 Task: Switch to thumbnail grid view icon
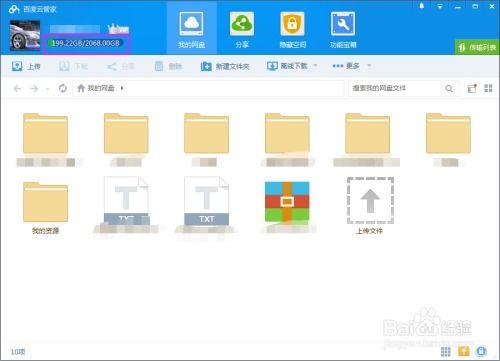[488, 88]
